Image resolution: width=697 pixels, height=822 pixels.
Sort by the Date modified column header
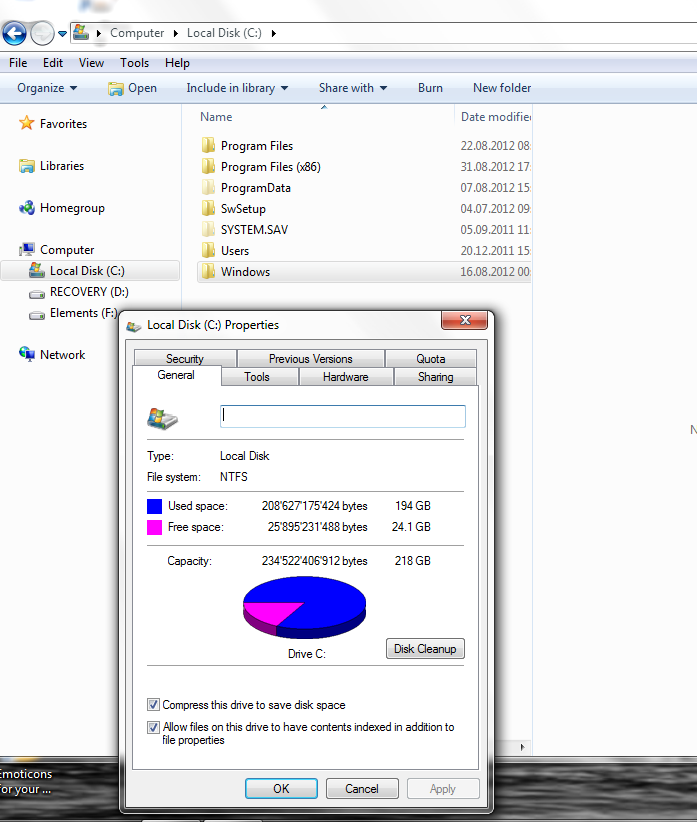[x=494, y=117]
